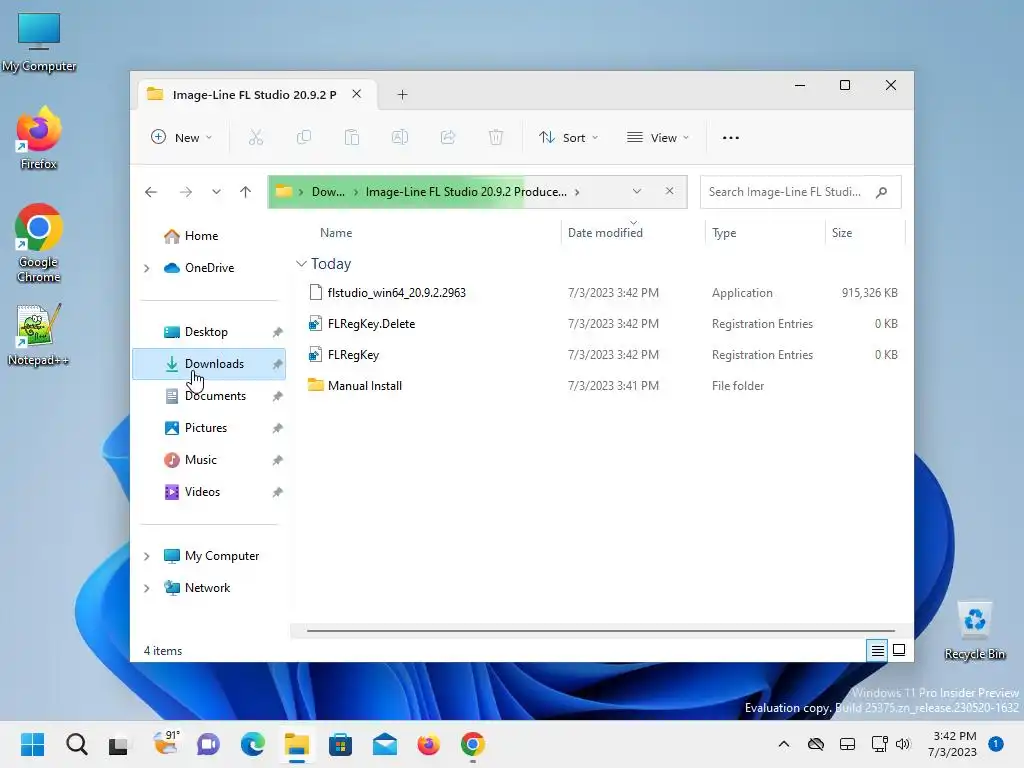Expand chevron after Image-Line breadcrumb
1024x768 pixels.
(577, 192)
